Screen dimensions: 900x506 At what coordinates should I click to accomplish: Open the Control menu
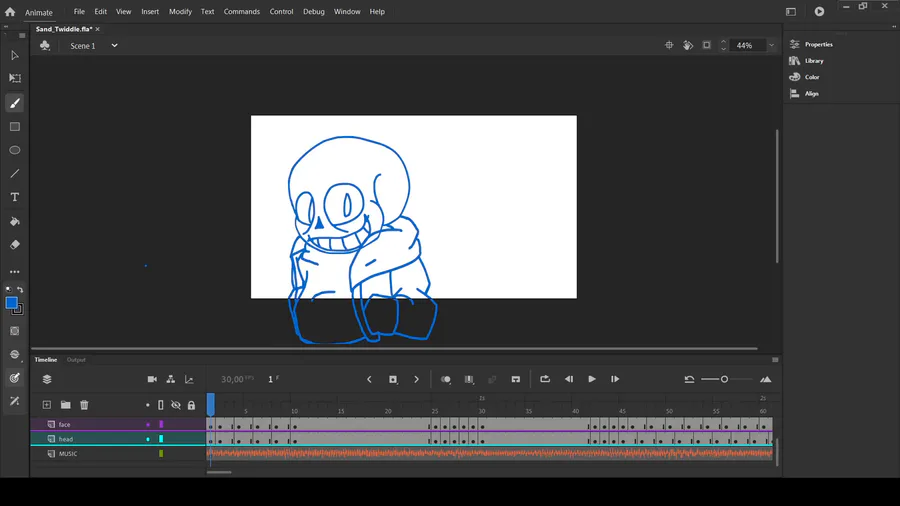coord(281,11)
